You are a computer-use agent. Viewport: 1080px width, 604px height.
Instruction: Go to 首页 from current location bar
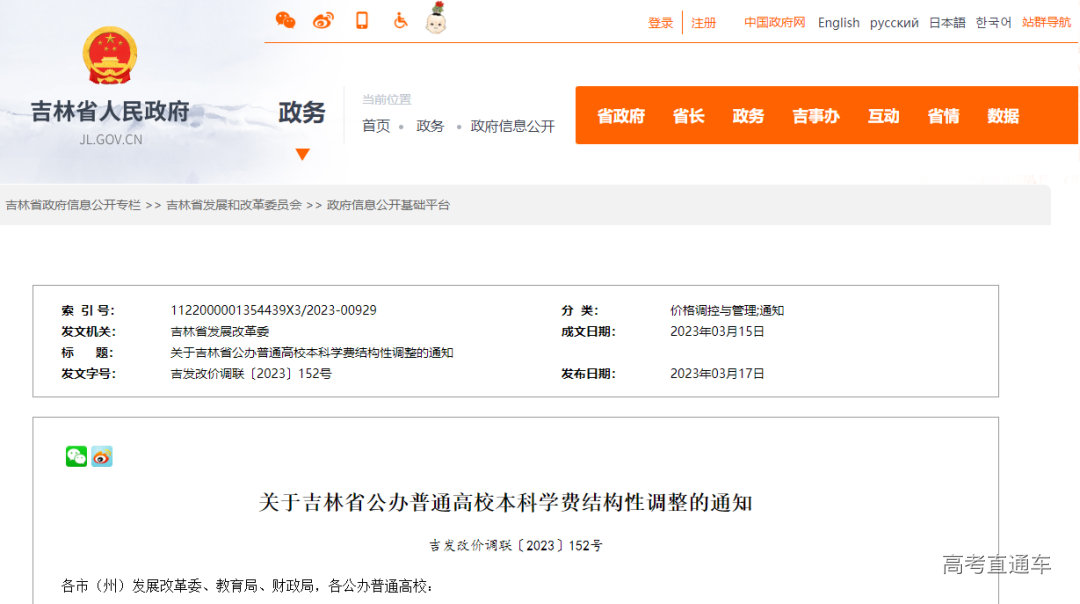coord(375,127)
